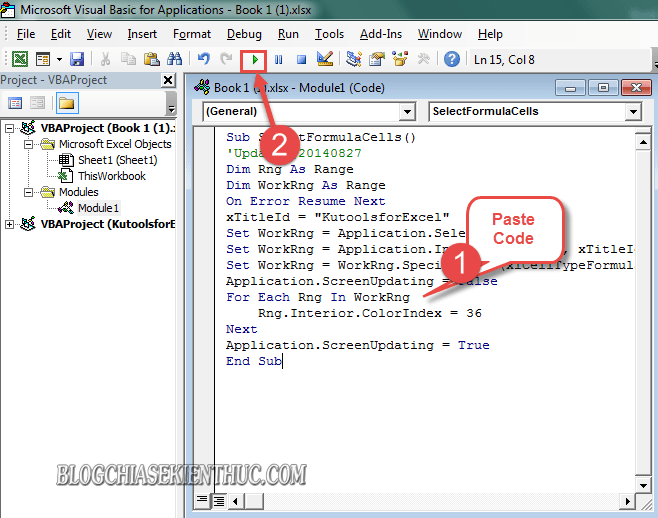658x518 pixels.
Task: Click the 'For Each Rng In WorkRng' line
Action: click(x=318, y=297)
